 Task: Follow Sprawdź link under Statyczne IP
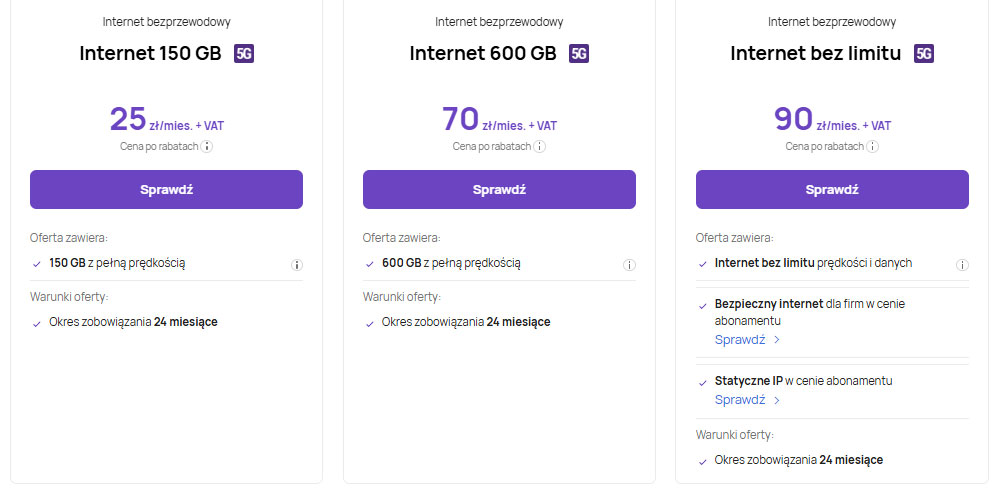747,400
